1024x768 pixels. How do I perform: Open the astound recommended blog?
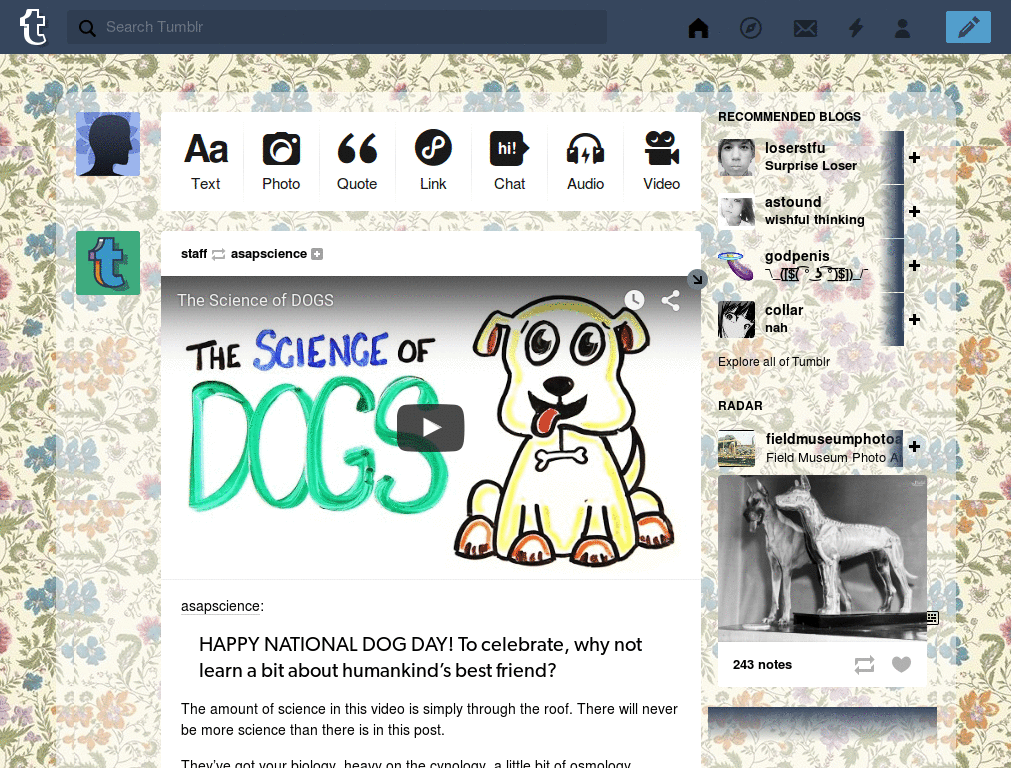click(793, 202)
